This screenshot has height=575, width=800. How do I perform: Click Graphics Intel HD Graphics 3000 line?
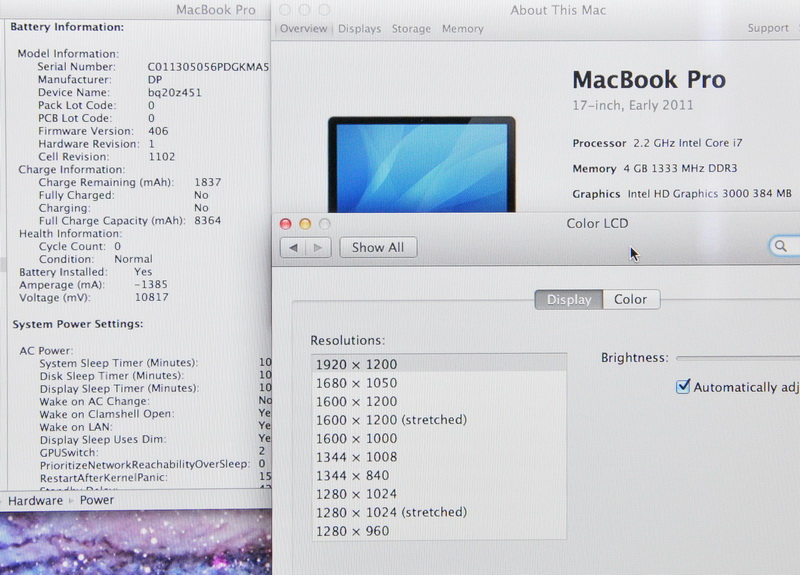tap(682, 194)
